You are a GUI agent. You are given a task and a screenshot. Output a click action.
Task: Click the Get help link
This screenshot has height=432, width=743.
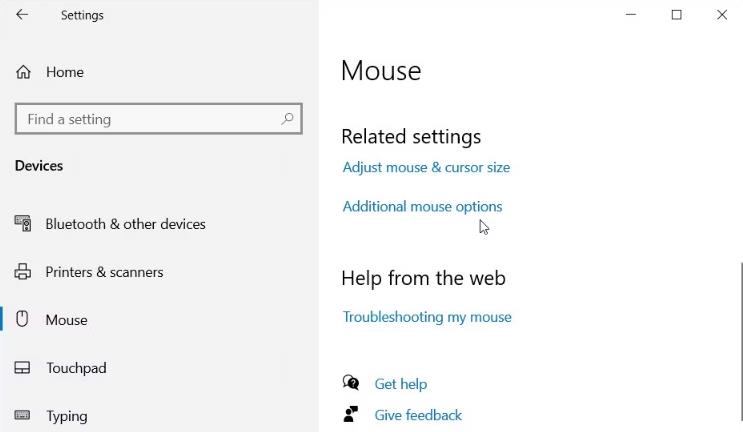[400, 384]
